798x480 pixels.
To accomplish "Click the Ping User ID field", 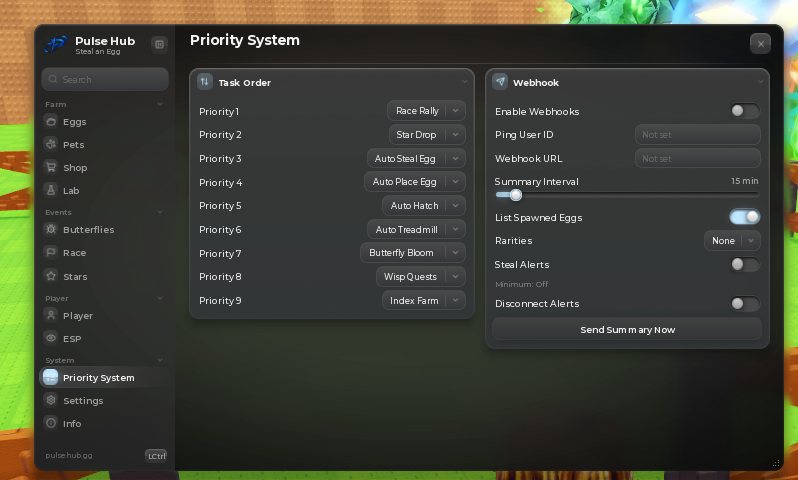I will point(698,134).
